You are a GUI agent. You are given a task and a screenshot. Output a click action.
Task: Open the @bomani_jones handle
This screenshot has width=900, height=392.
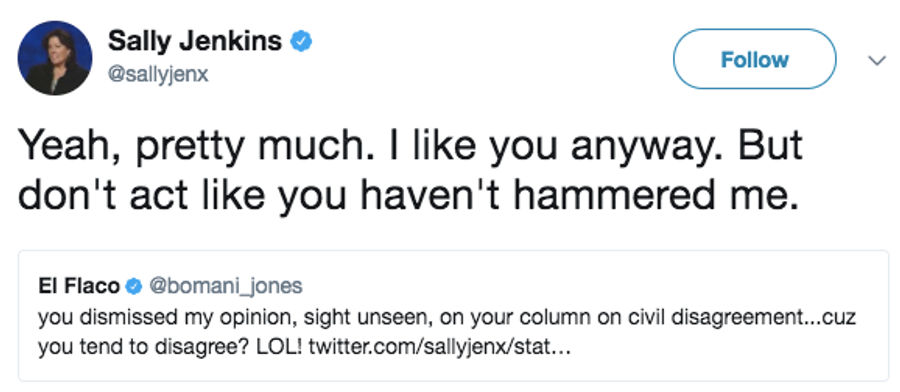pos(226,286)
